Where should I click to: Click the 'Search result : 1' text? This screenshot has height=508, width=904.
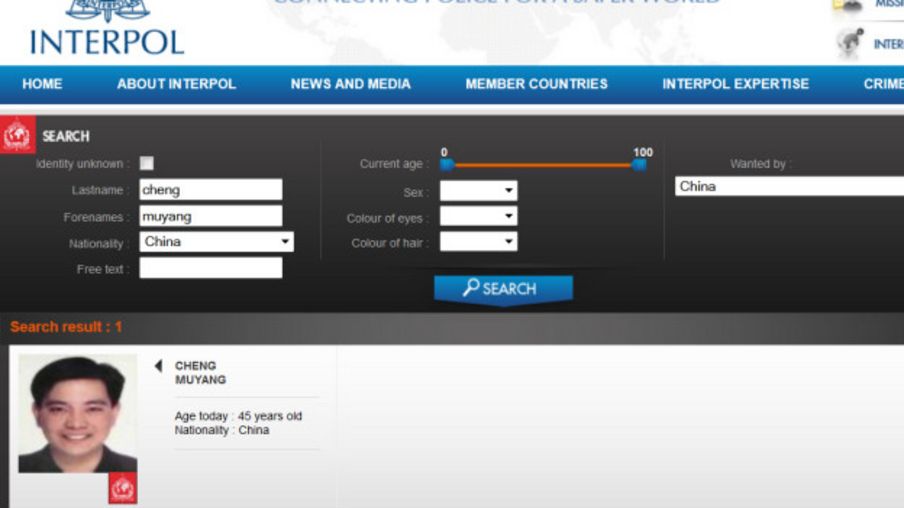pyautogui.click(x=66, y=327)
